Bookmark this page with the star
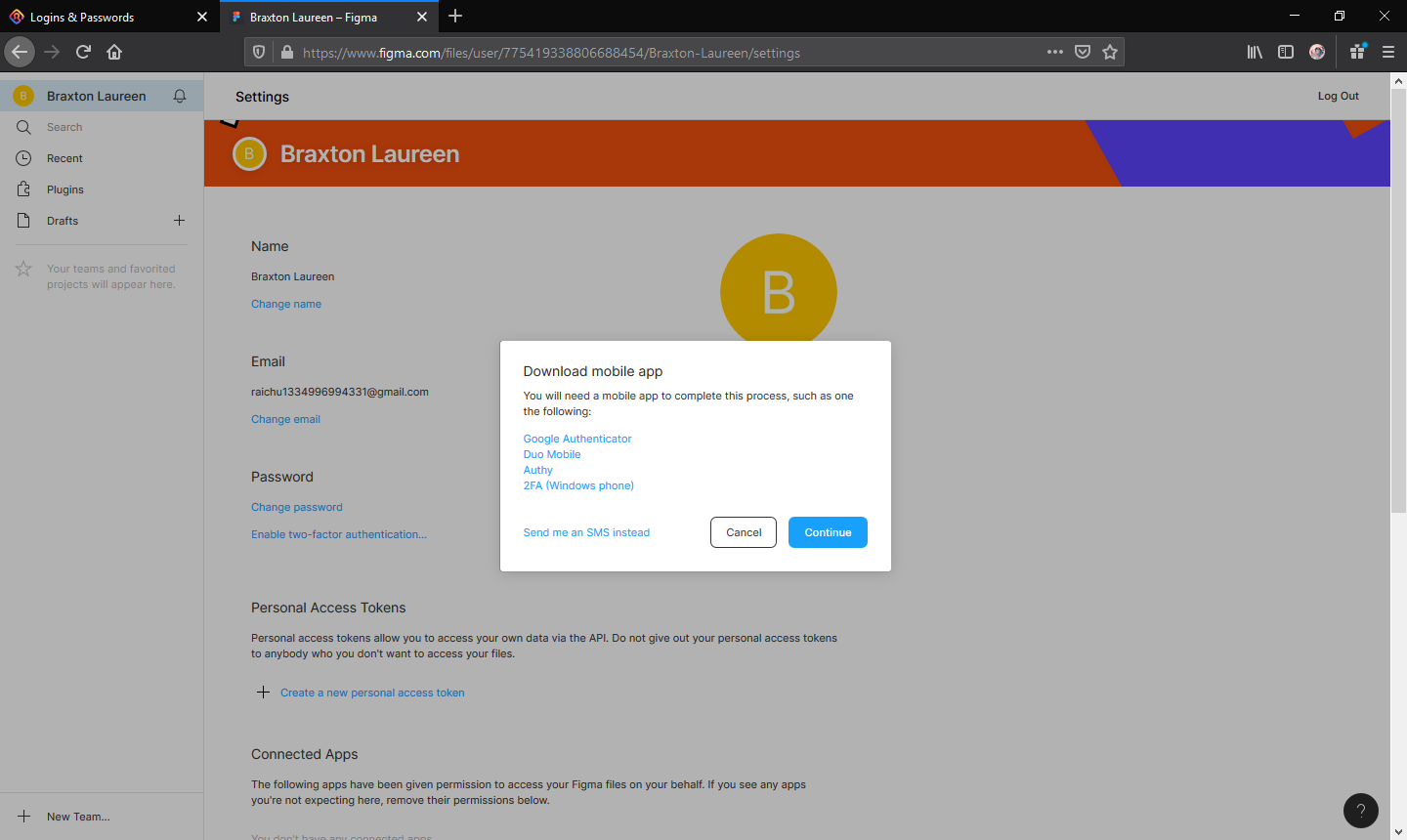 click(1110, 52)
